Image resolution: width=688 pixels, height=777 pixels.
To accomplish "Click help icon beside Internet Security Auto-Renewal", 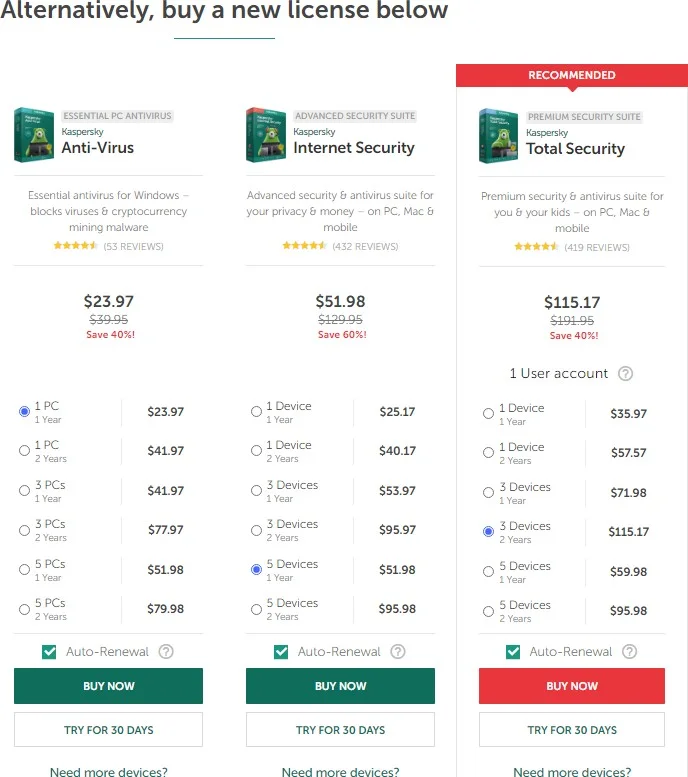I will tap(398, 652).
